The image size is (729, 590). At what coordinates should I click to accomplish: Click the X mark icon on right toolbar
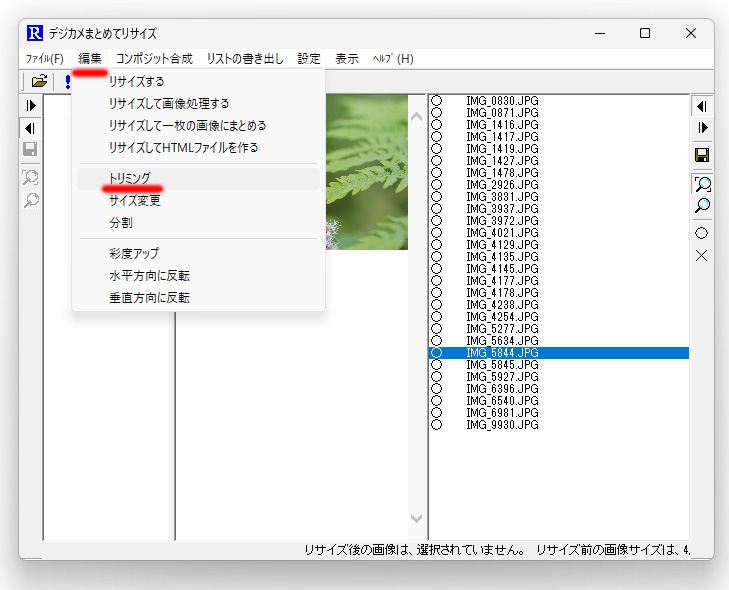(x=702, y=255)
